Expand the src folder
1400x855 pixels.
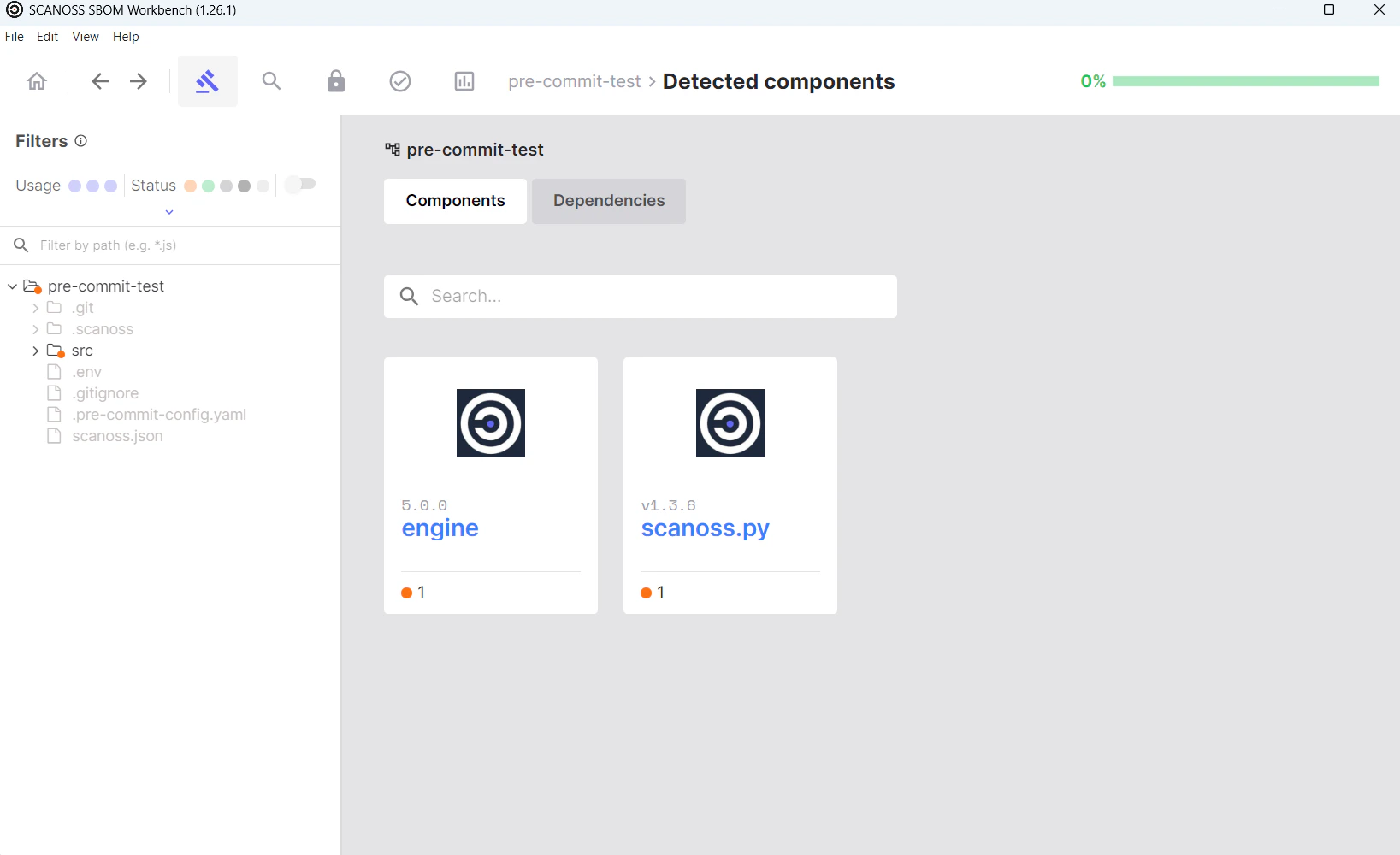click(35, 351)
